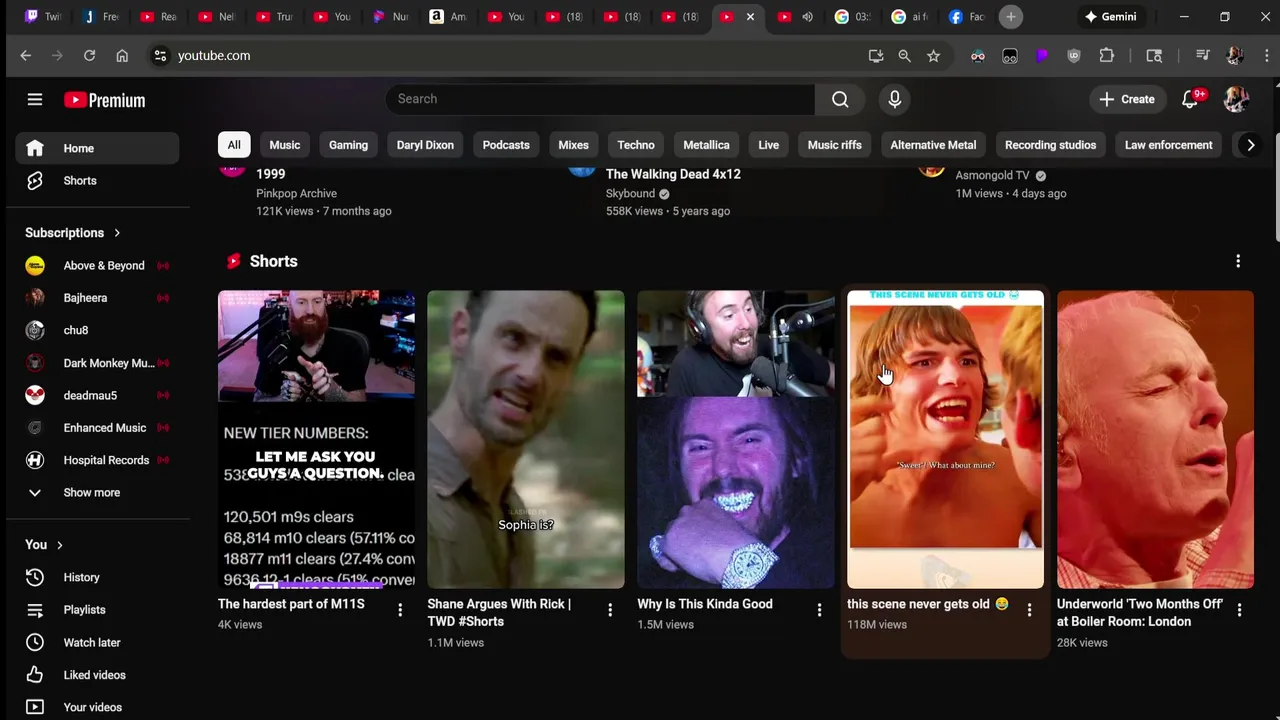Viewport: 1280px width, 720px height.
Task: Open options for Shane Argues With Rick short
Action: pos(610,610)
